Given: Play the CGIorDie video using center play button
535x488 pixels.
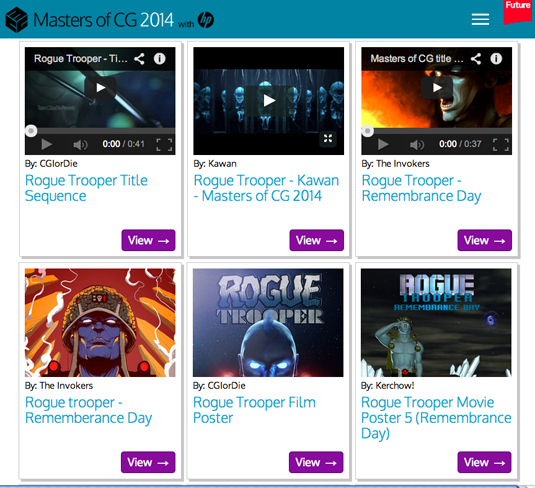Looking at the screenshot, I should click(x=100, y=88).
